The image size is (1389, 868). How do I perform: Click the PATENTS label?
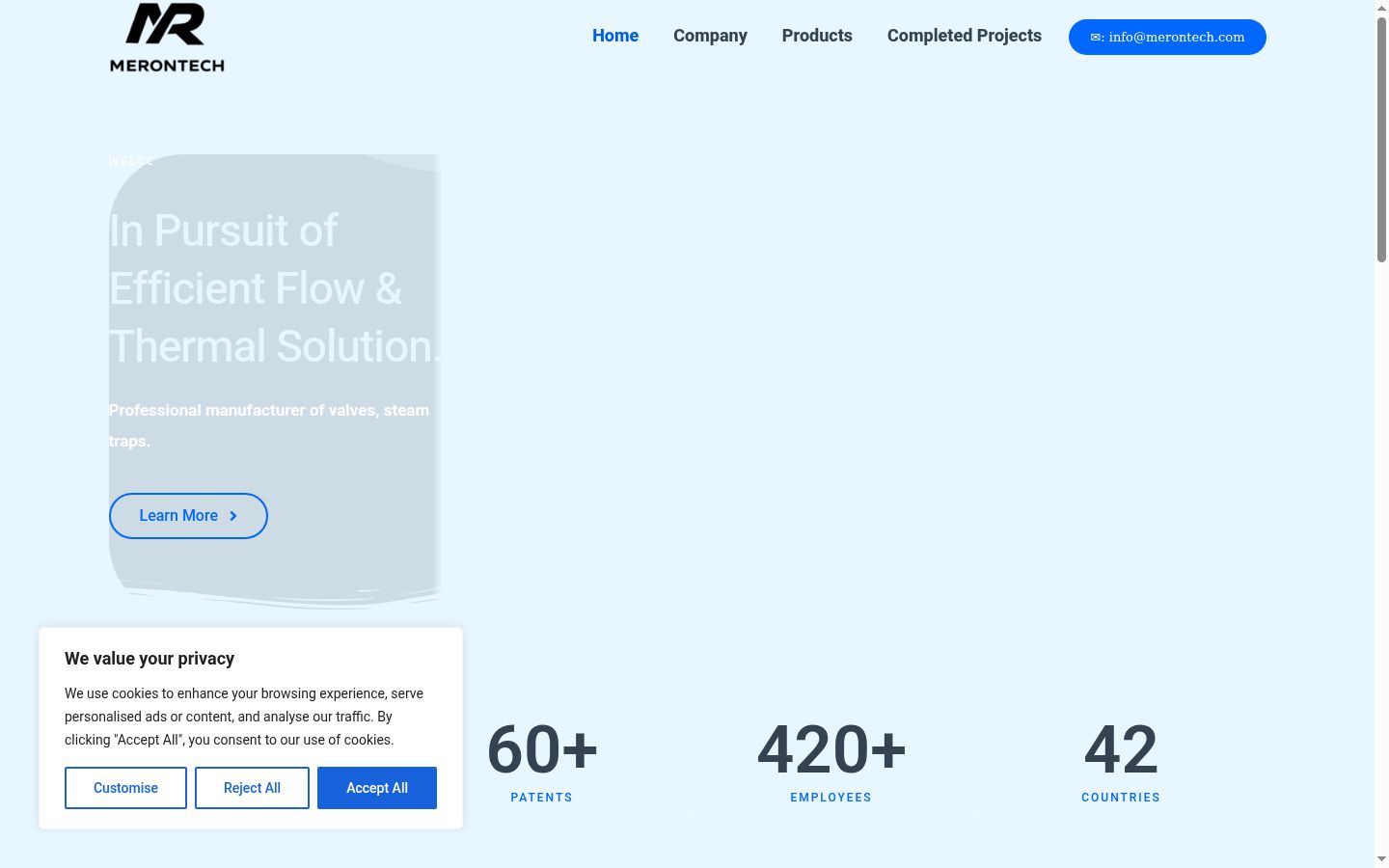pyautogui.click(x=542, y=798)
